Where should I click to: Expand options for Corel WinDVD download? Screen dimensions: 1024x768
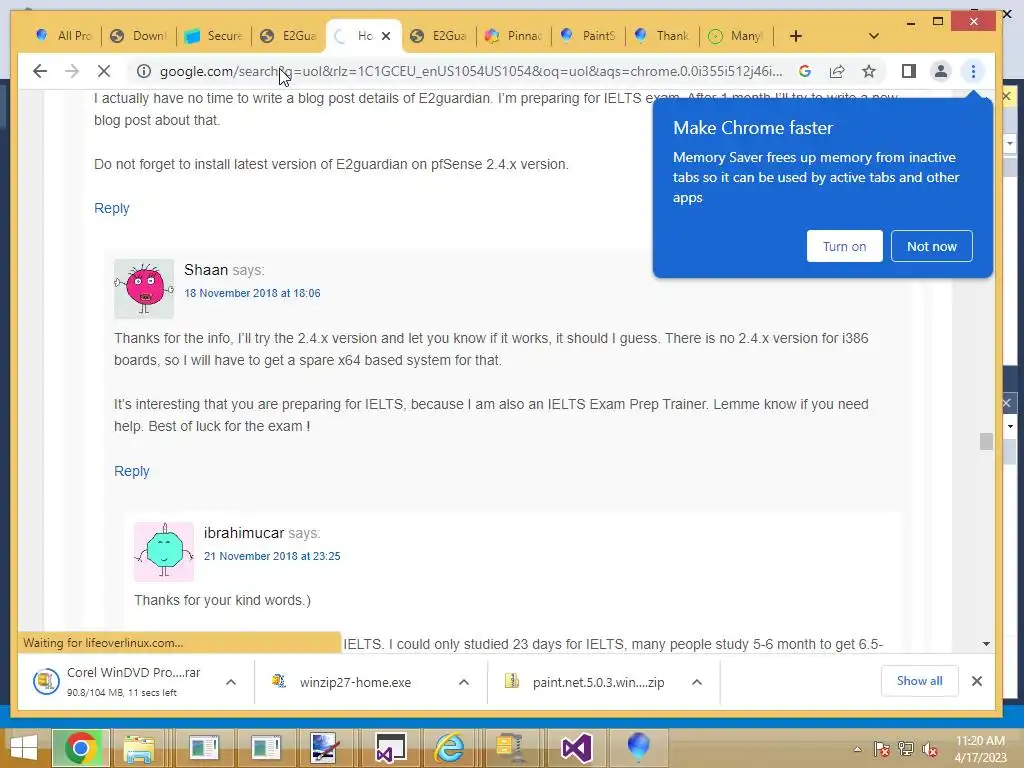click(231, 682)
